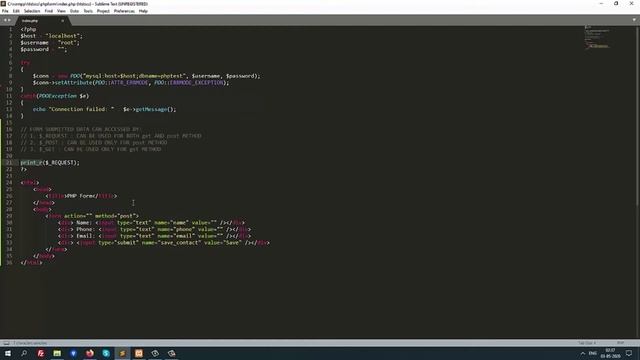Open the View menu
Viewport: 640px width, 360px height.
[x=61, y=11]
